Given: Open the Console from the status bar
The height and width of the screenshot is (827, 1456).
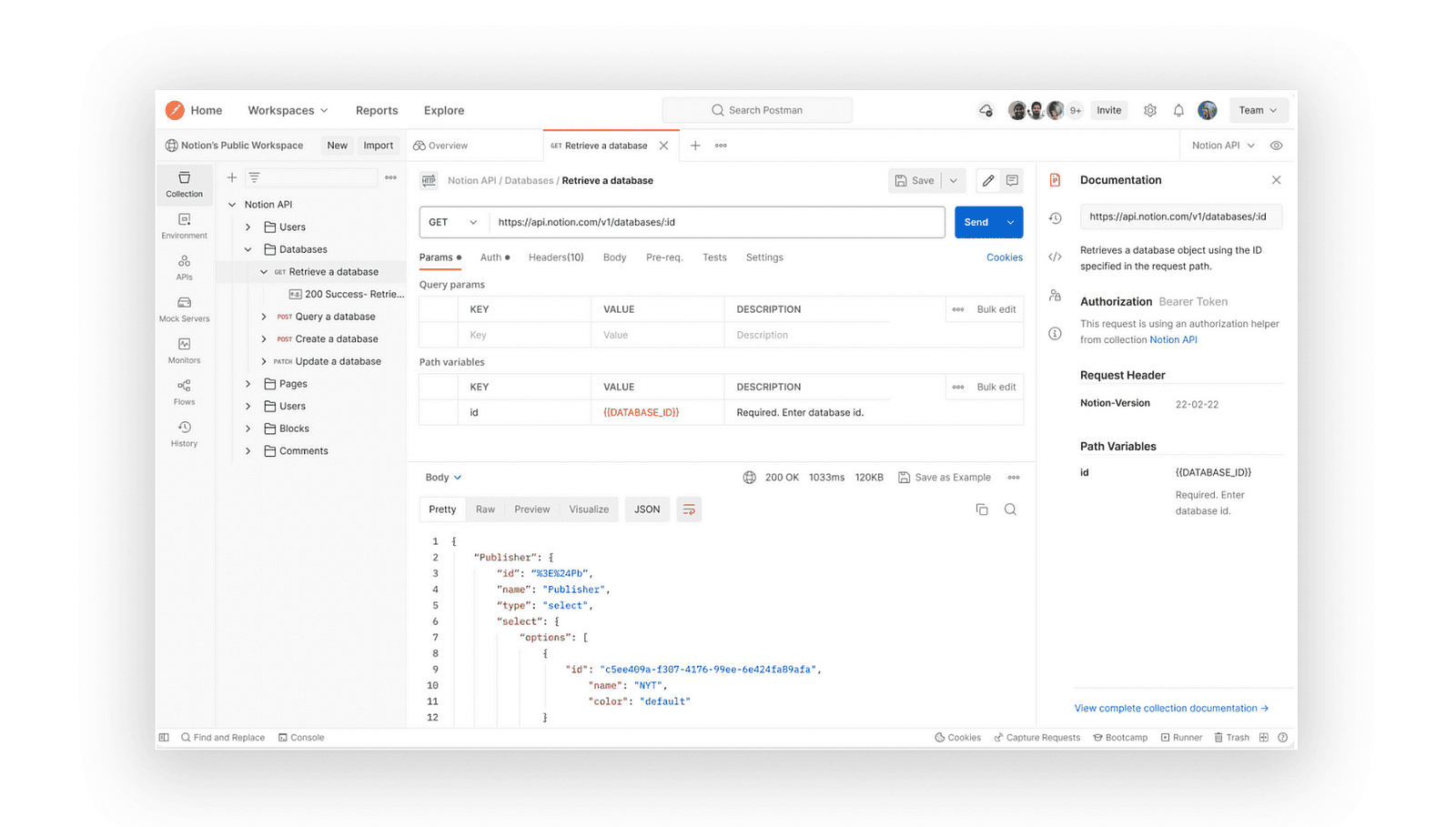Looking at the screenshot, I should click(301, 737).
